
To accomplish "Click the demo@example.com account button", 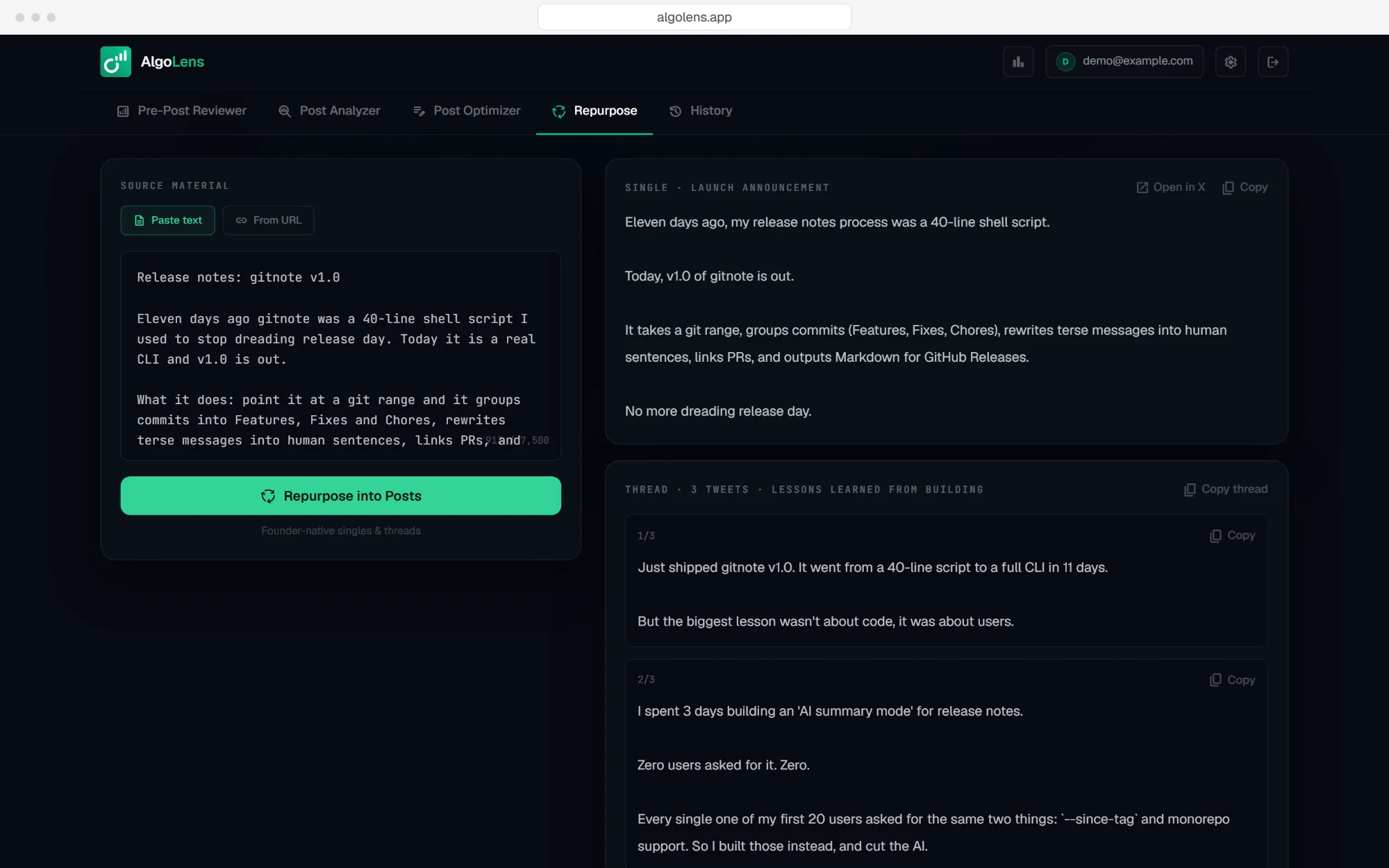I will coord(1124,62).
